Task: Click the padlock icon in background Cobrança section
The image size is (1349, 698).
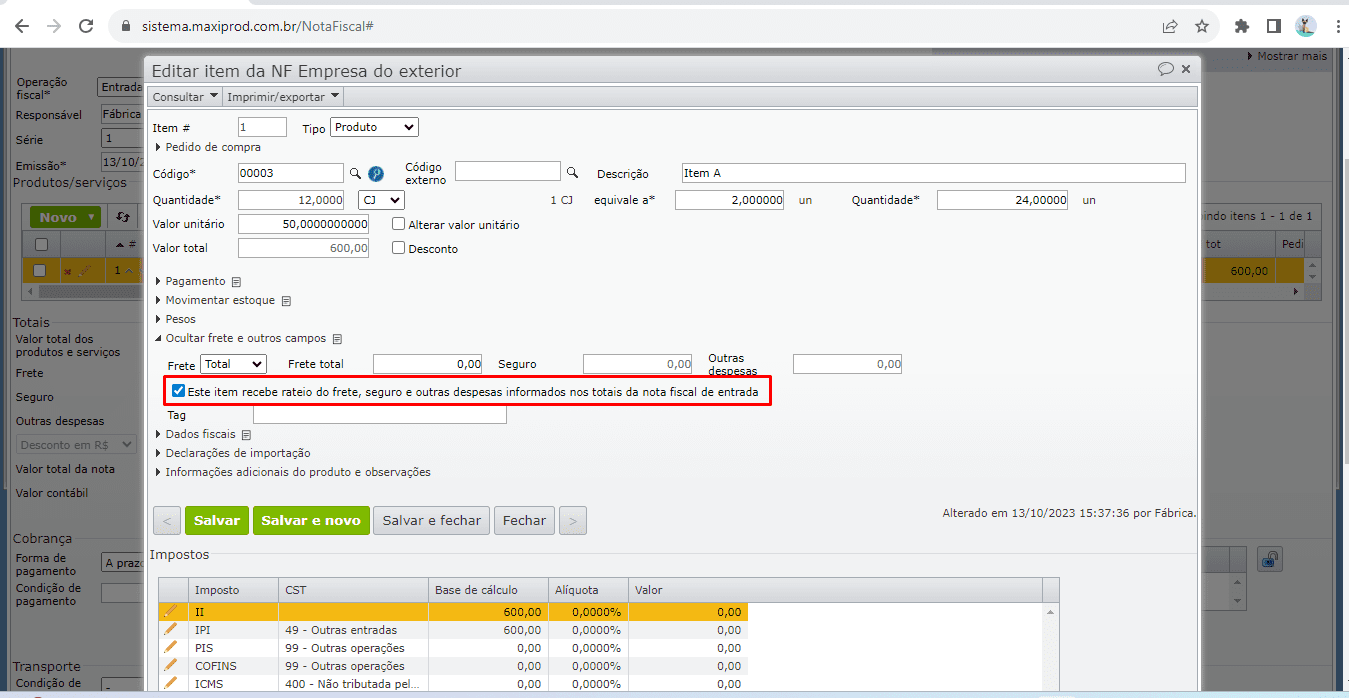Action: (1270, 560)
